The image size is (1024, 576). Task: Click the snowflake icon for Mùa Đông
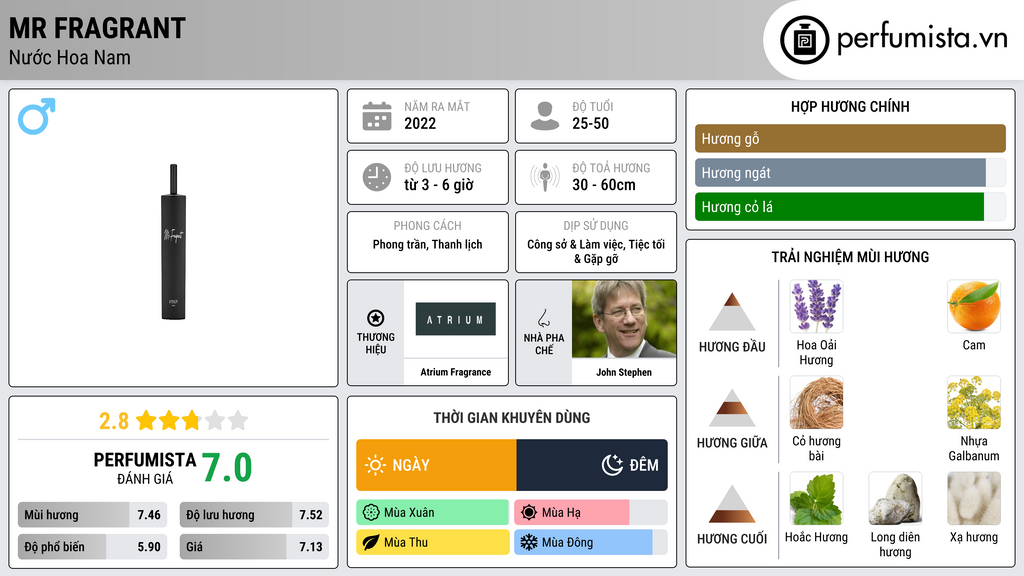[x=529, y=542]
